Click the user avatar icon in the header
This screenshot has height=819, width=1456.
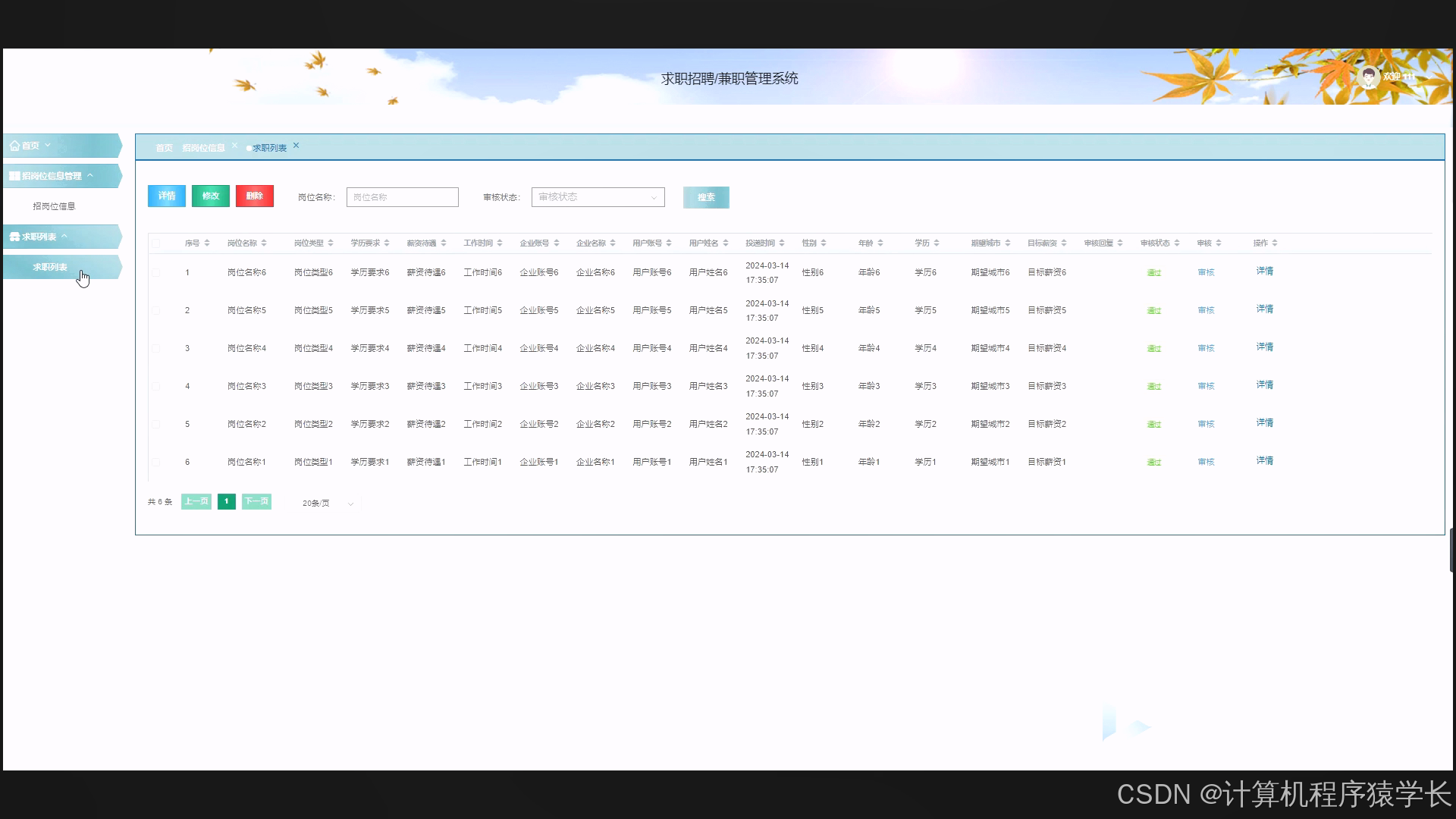pos(1369,77)
